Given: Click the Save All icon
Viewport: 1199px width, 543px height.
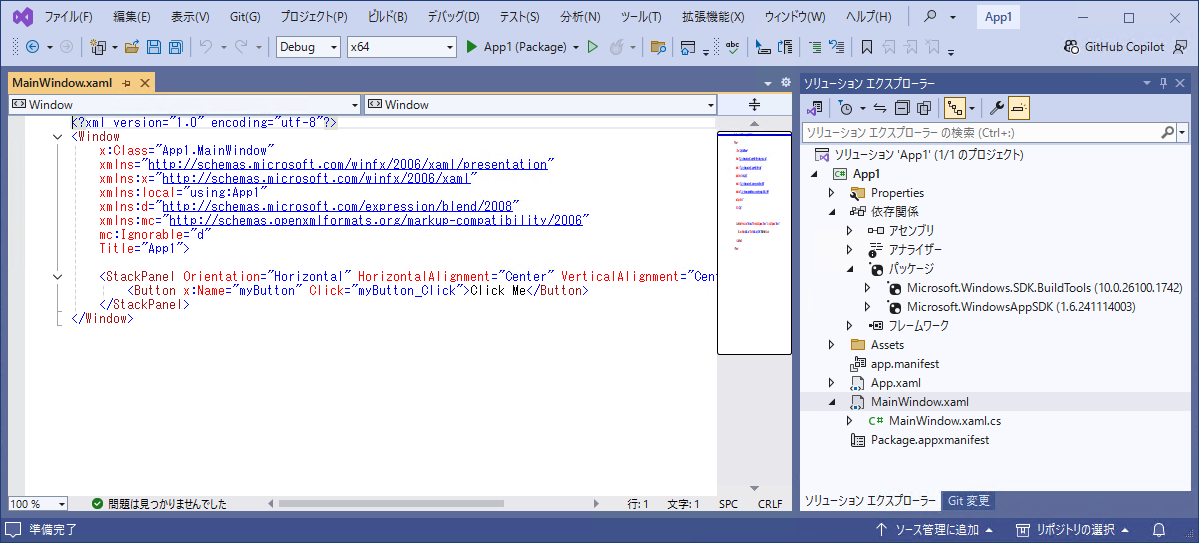Looking at the screenshot, I should click(176, 47).
